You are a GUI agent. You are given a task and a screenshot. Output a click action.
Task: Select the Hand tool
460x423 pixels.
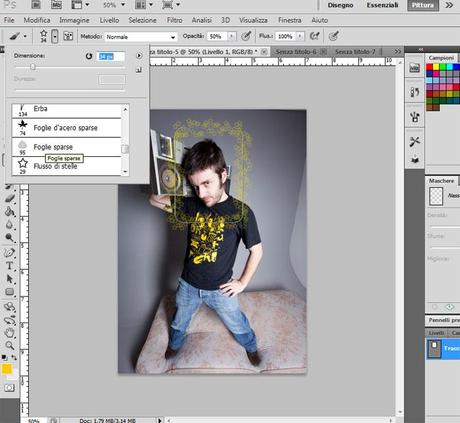click(x=10, y=333)
